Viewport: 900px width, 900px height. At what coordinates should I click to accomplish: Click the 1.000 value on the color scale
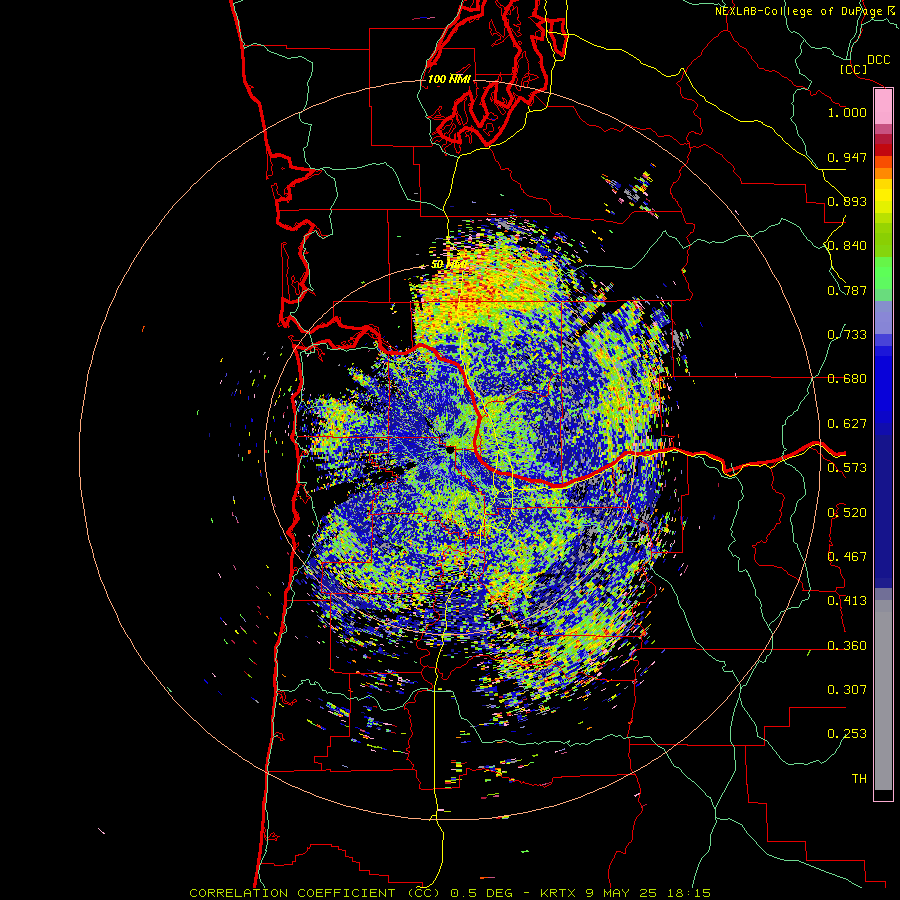tap(847, 112)
